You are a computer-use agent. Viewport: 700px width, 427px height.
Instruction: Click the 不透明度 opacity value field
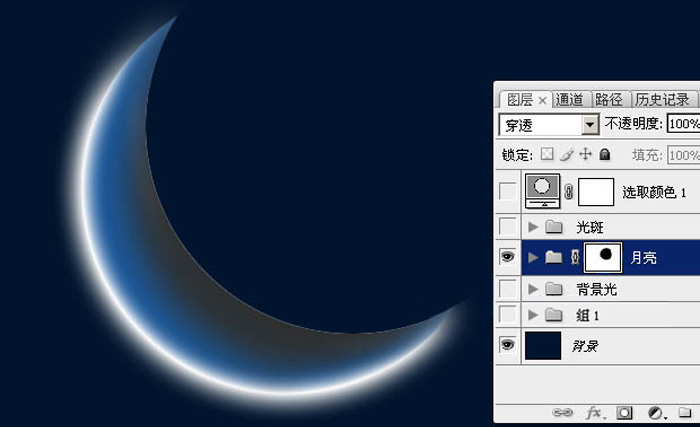coord(683,125)
